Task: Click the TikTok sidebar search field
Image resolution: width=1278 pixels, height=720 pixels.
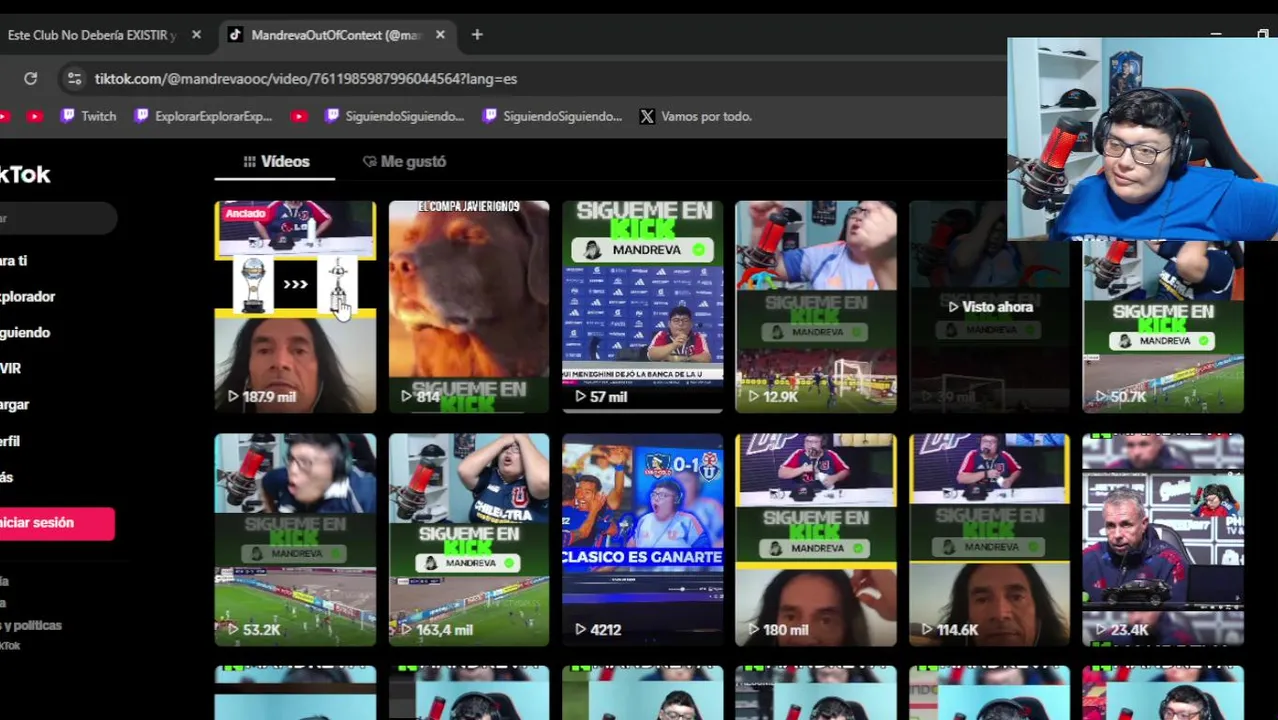Action: (x=58, y=218)
